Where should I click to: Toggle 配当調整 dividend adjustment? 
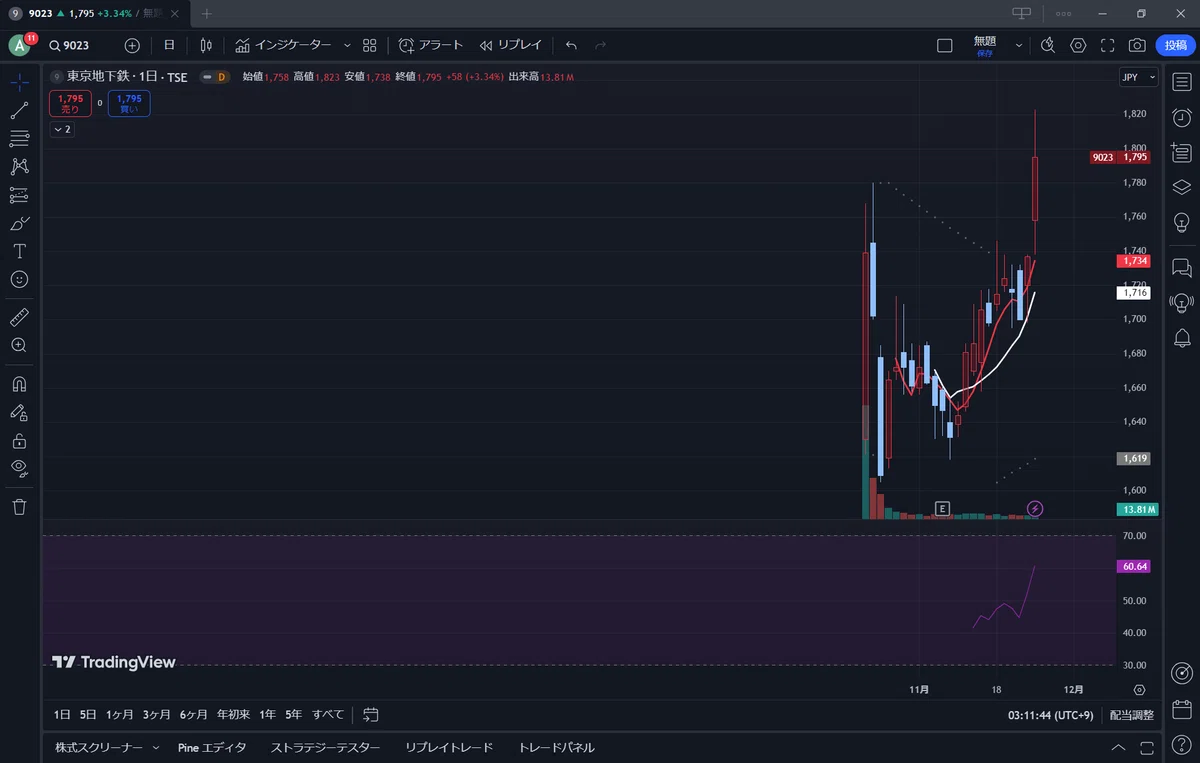tap(1132, 715)
